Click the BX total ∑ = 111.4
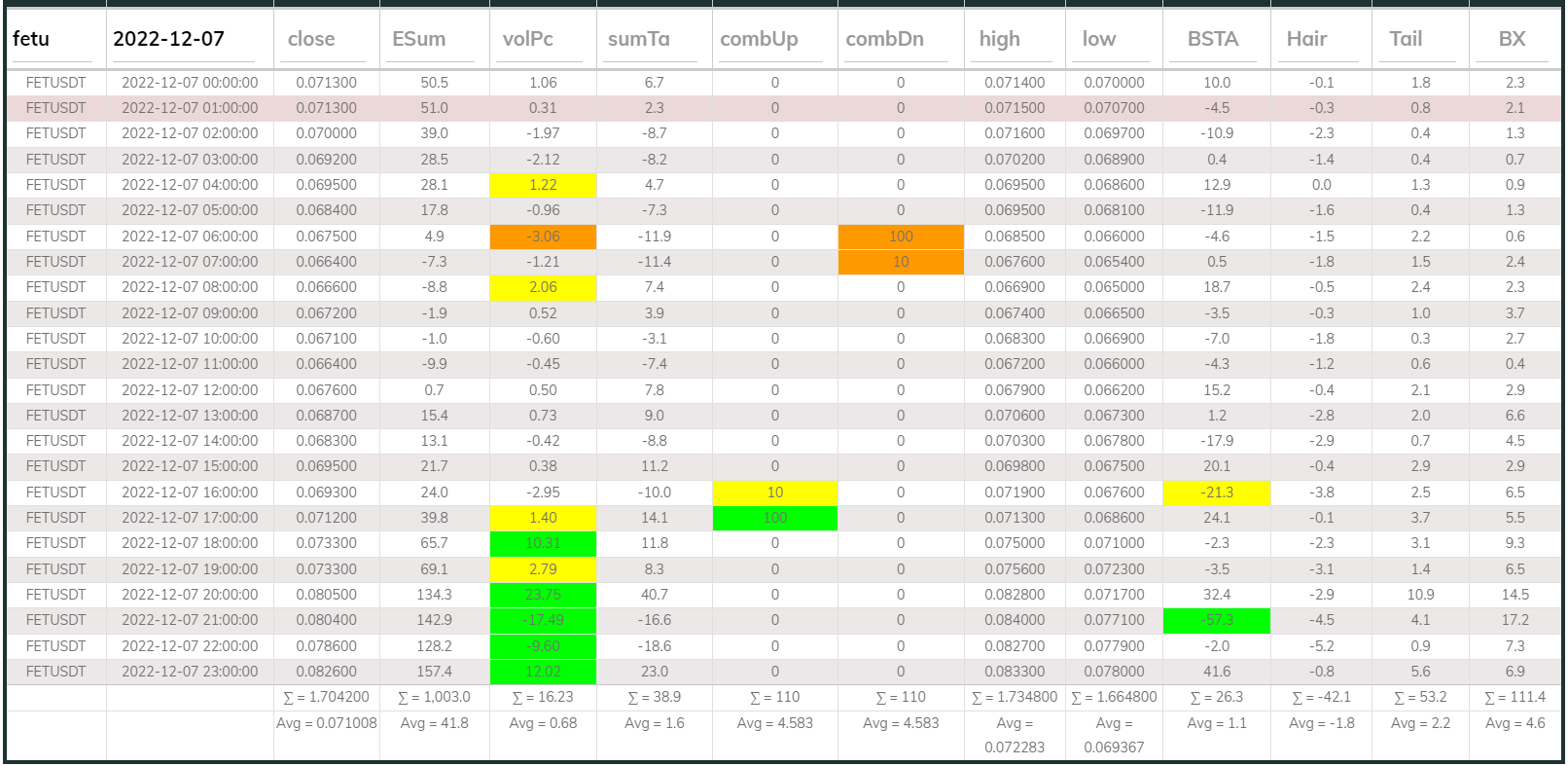The width and height of the screenshot is (1568, 766). point(1515,697)
